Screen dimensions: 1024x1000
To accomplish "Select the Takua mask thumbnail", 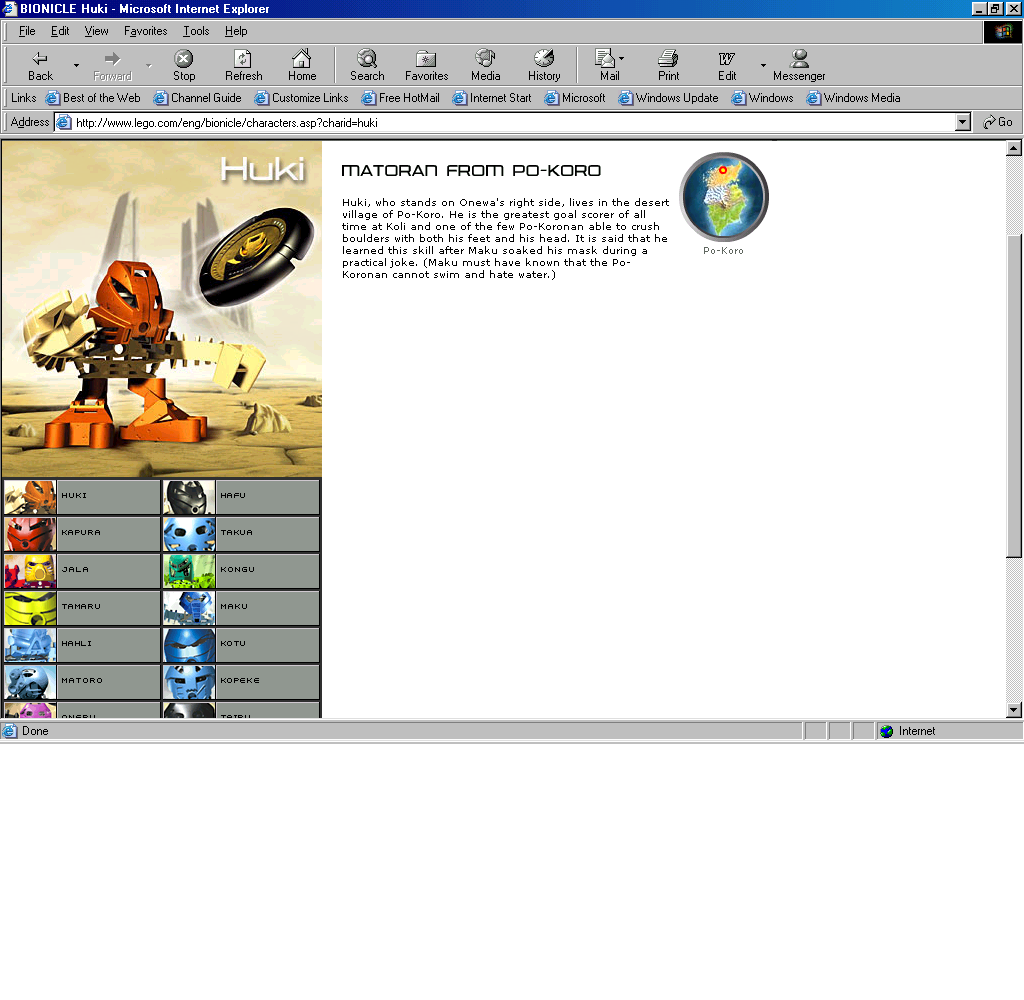I will coord(189,534).
